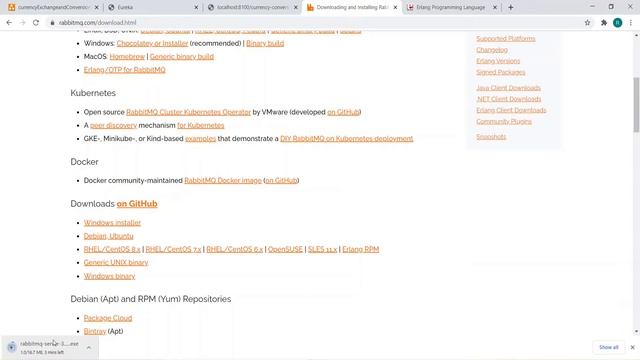Open the MacOS Generic binary build link
This screenshot has width=640, height=360.
coord(182,57)
